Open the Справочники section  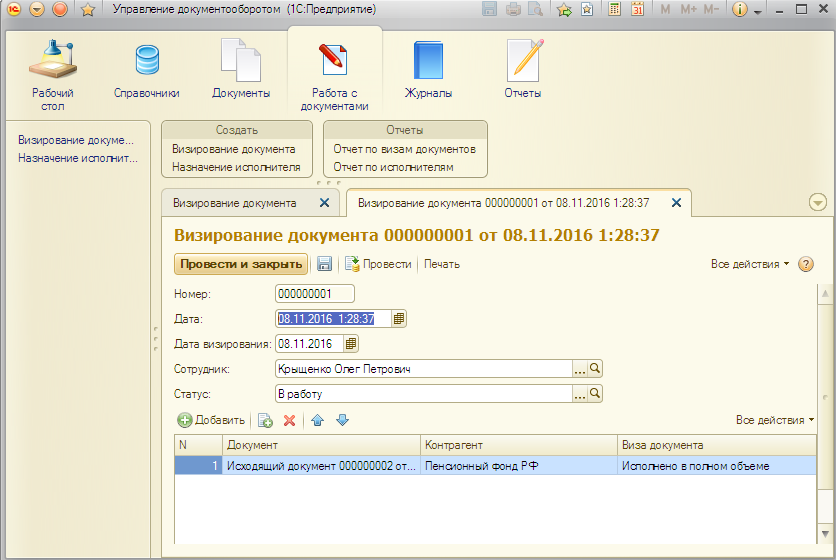(147, 69)
